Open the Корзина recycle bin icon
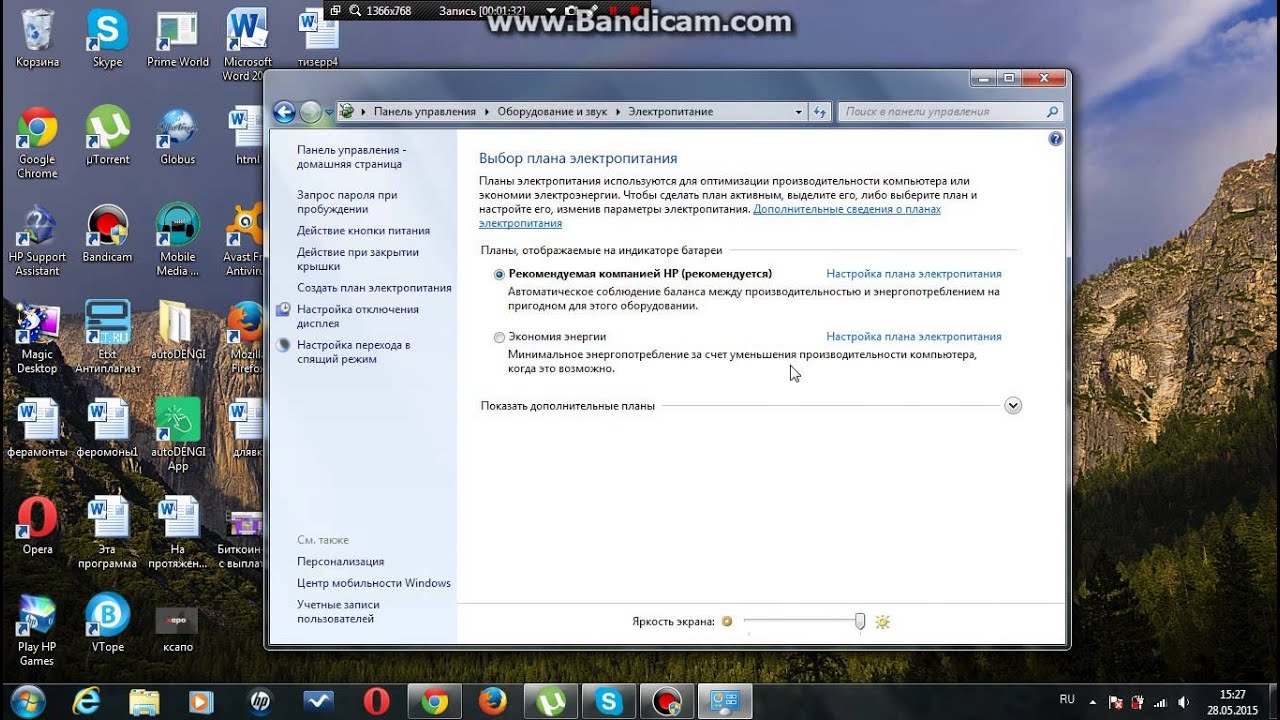The width and height of the screenshot is (1280, 720). [37, 38]
